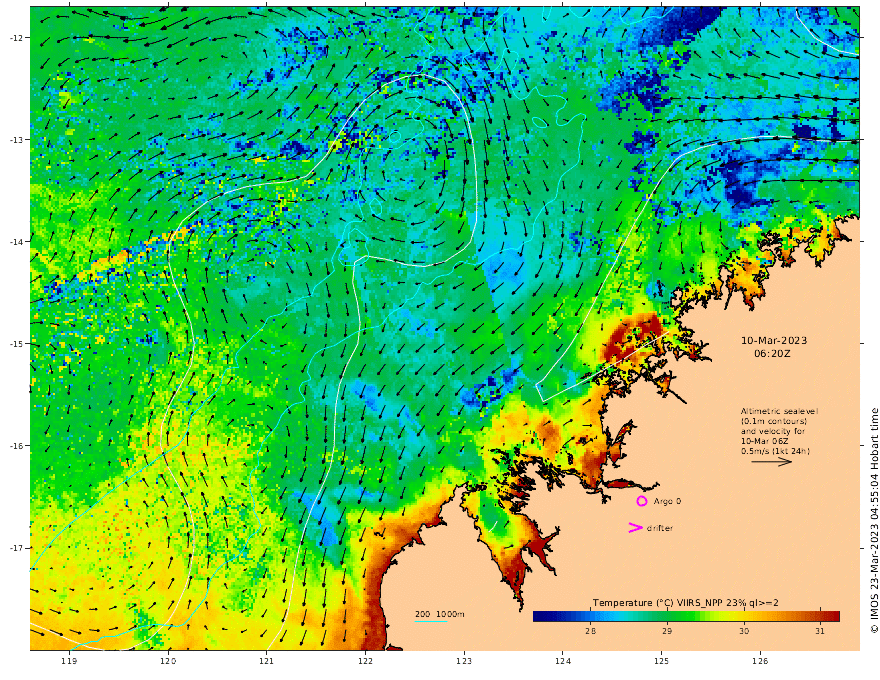The width and height of the screenshot is (880, 680).
Task: Click longitude axis label 124
Action: point(563,661)
